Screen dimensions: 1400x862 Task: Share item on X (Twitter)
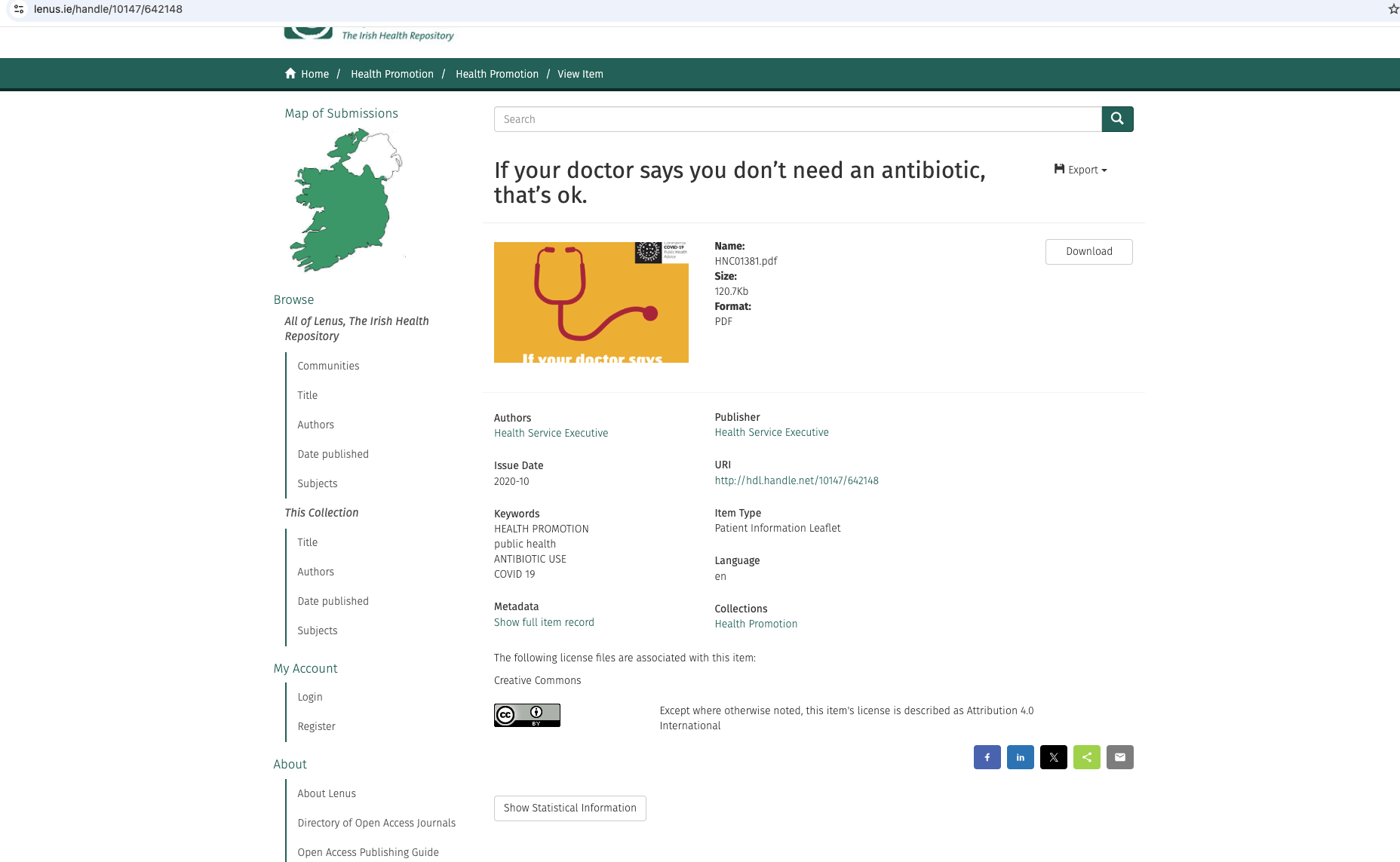[1053, 757]
